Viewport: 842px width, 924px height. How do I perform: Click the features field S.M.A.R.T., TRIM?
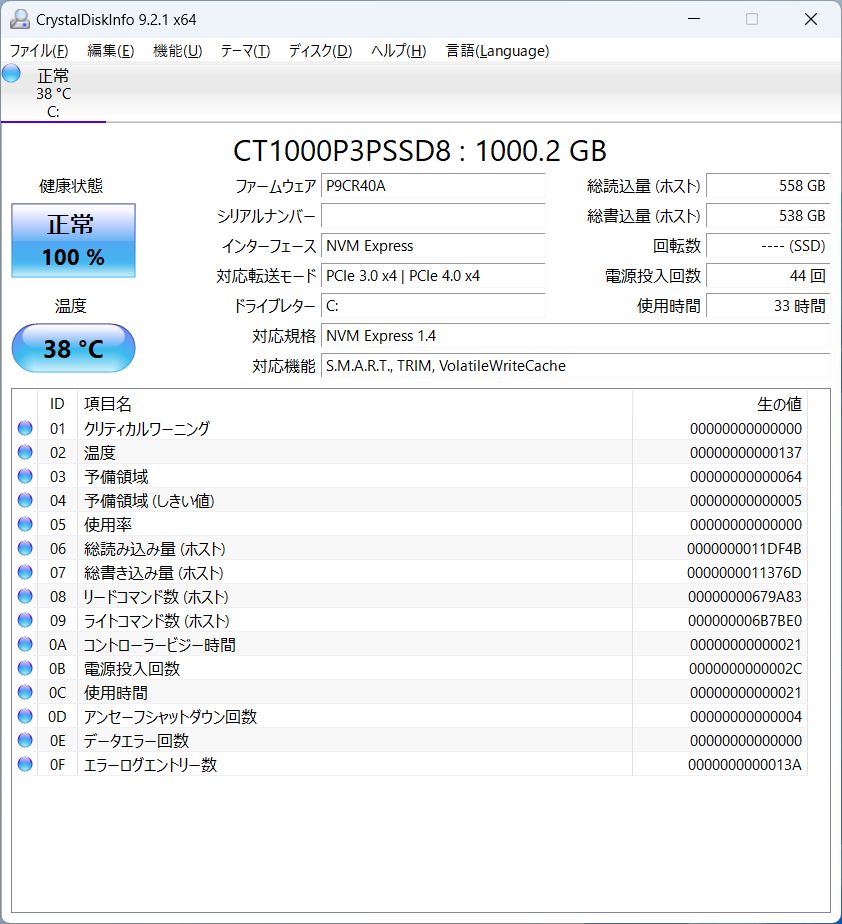point(576,367)
